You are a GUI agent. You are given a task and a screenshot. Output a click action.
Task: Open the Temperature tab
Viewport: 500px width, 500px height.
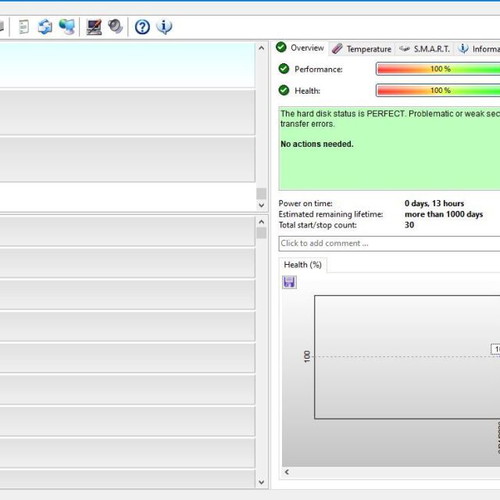point(362,49)
